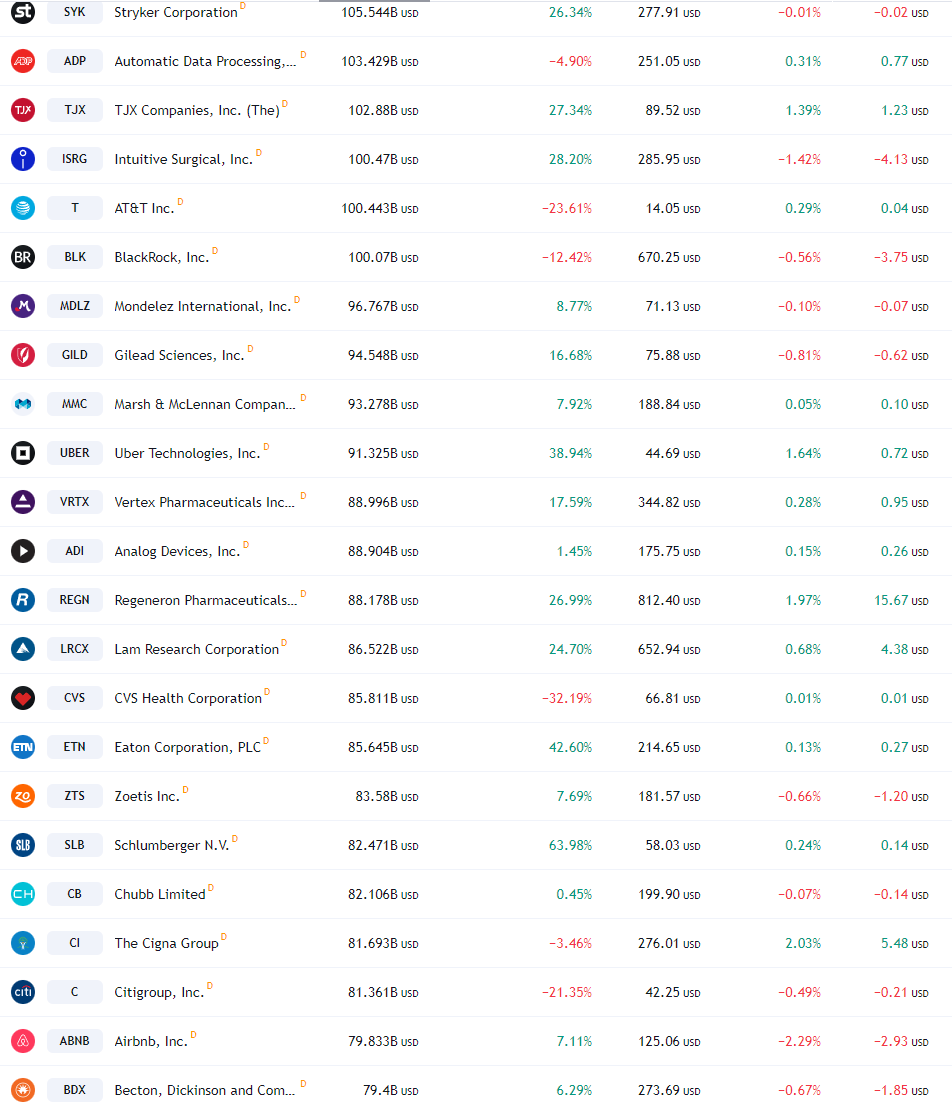
Task: Click the -32.19% change value
Action: tap(567, 699)
